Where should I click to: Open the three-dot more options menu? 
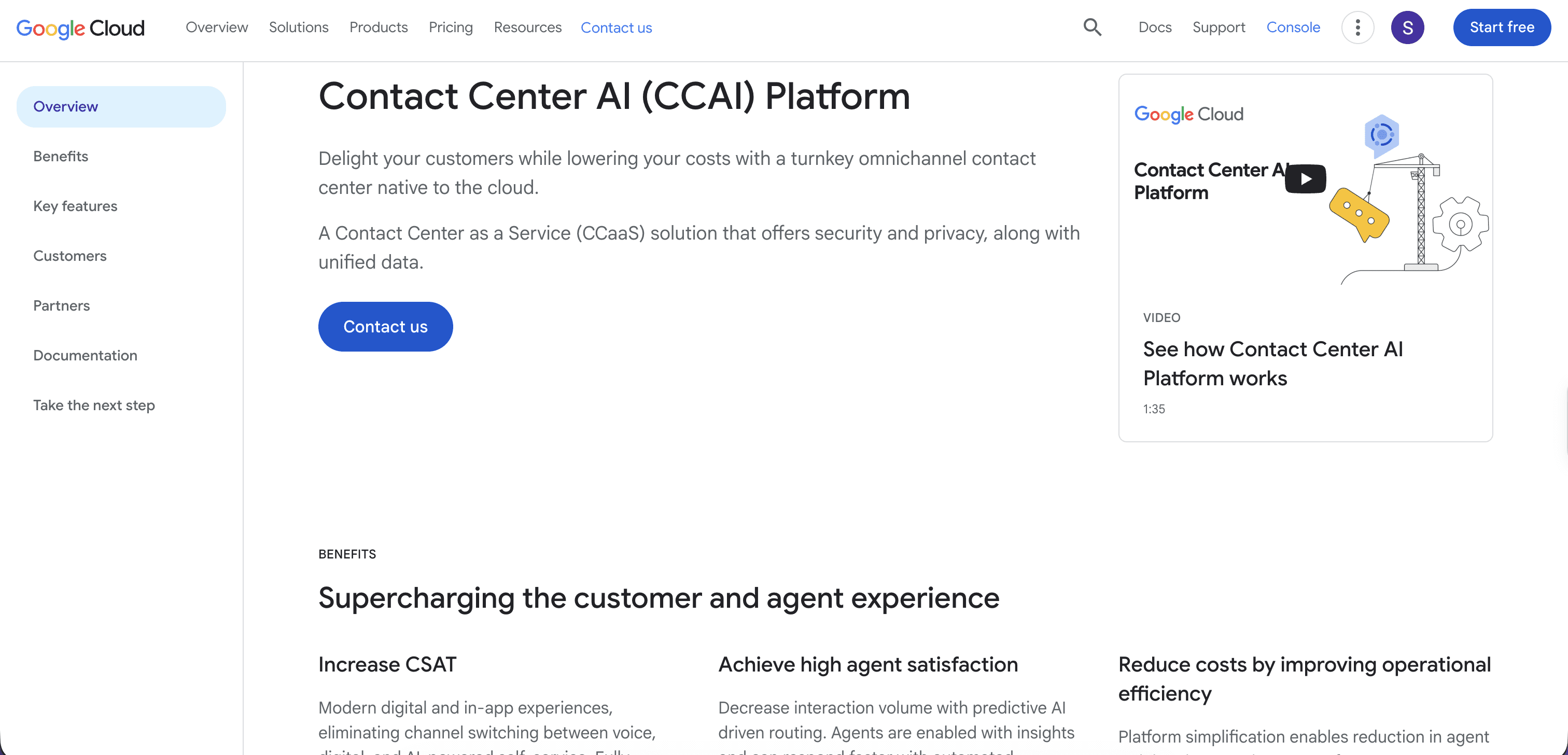(1357, 27)
